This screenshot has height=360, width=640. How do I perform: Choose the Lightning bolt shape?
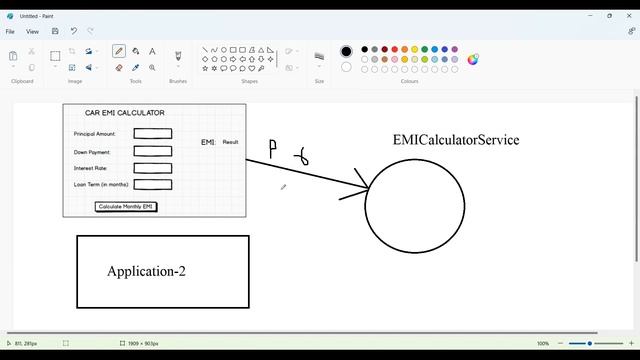pyautogui.click(x=261, y=69)
